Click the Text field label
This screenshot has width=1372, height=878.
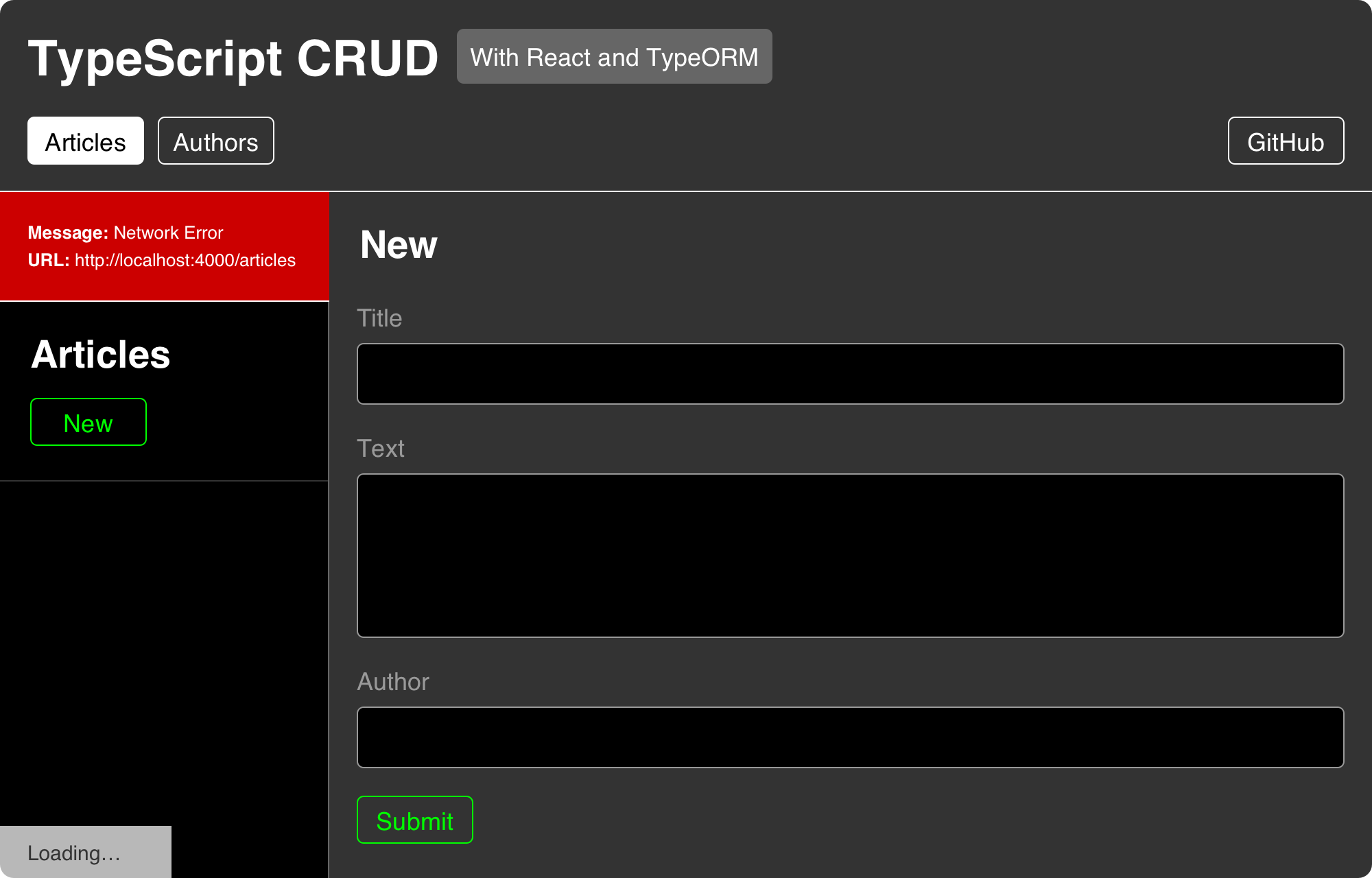(381, 449)
